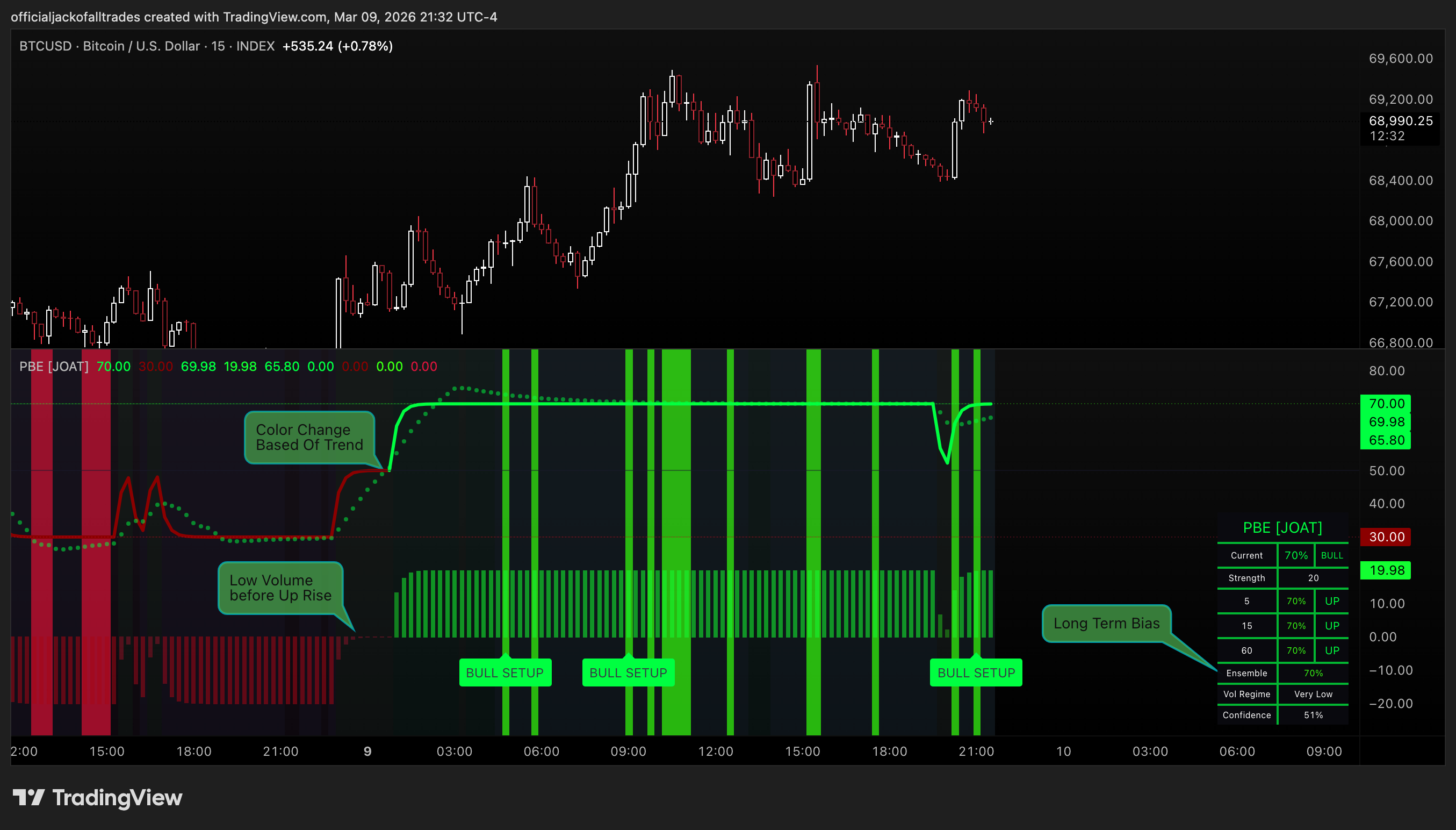1456x830 pixels.
Task: Click the BULL SETUP label near 09:00
Action: [628, 672]
